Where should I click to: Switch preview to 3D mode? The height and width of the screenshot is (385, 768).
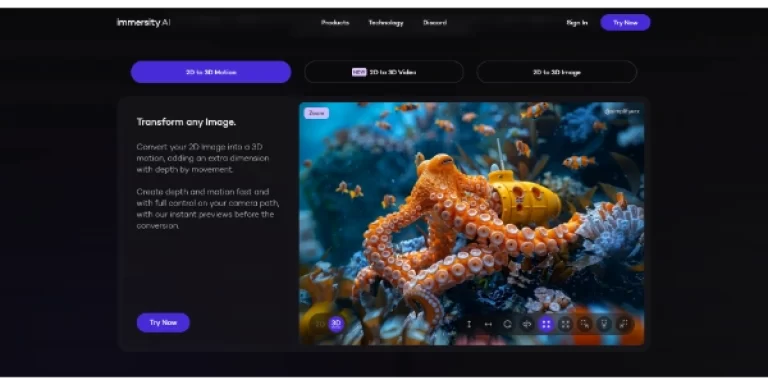(x=336, y=324)
